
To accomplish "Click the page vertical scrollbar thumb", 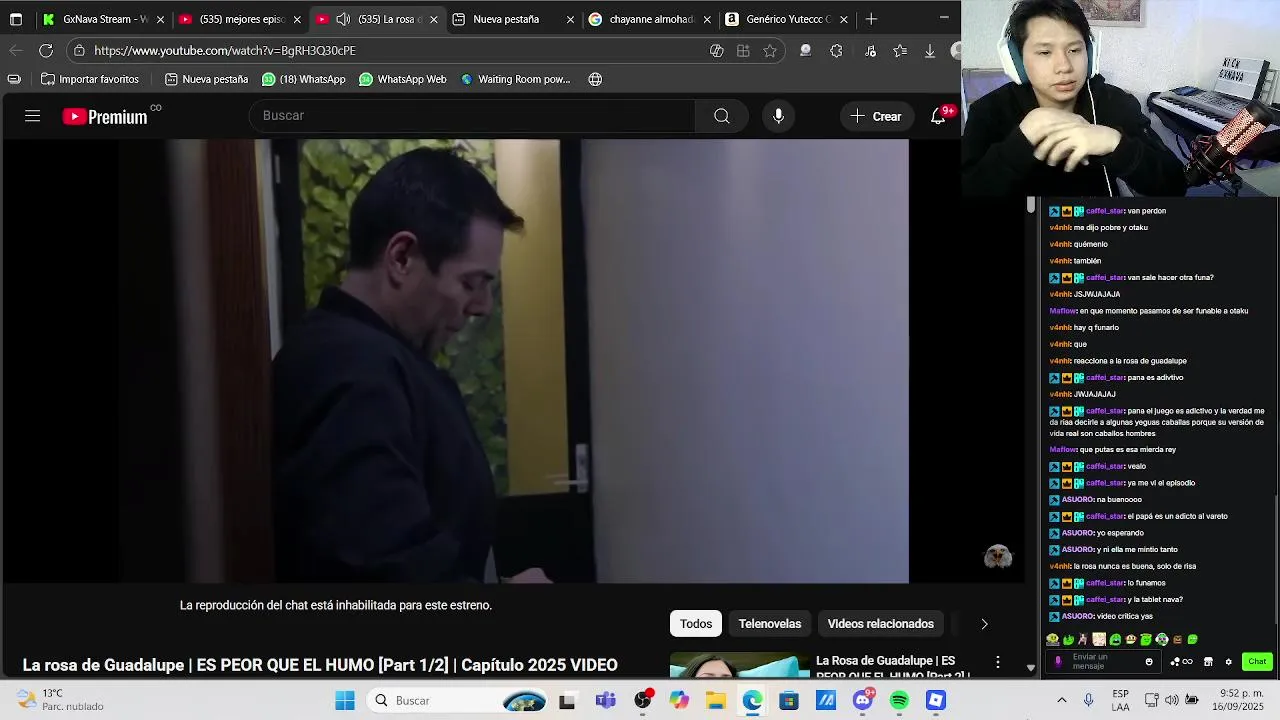I will (x=1030, y=204).
